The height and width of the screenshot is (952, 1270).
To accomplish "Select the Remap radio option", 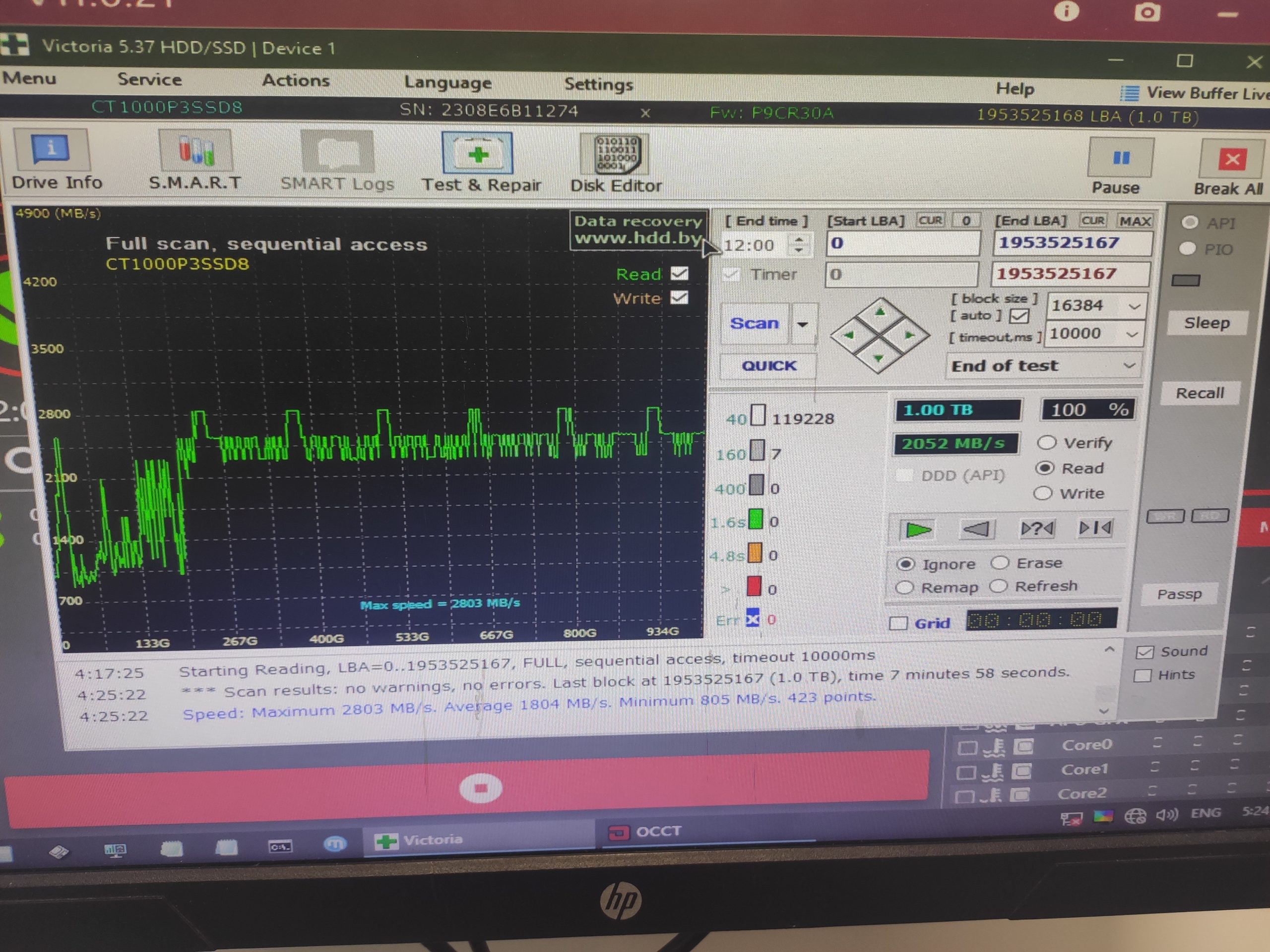I will [x=905, y=588].
